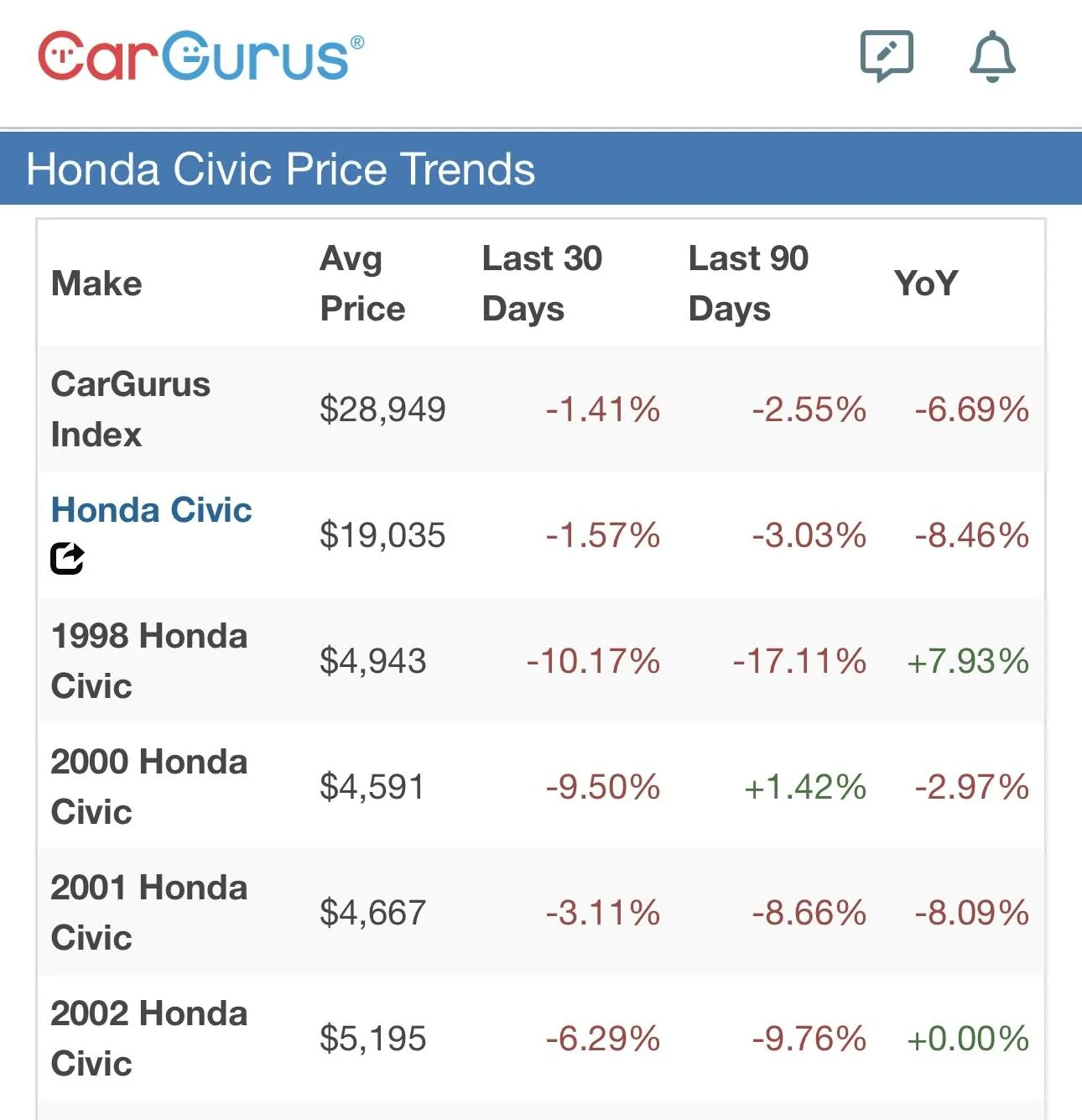
Task: Select the CarGurus Index row label
Action: pyautogui.click(x=130, y=409)
